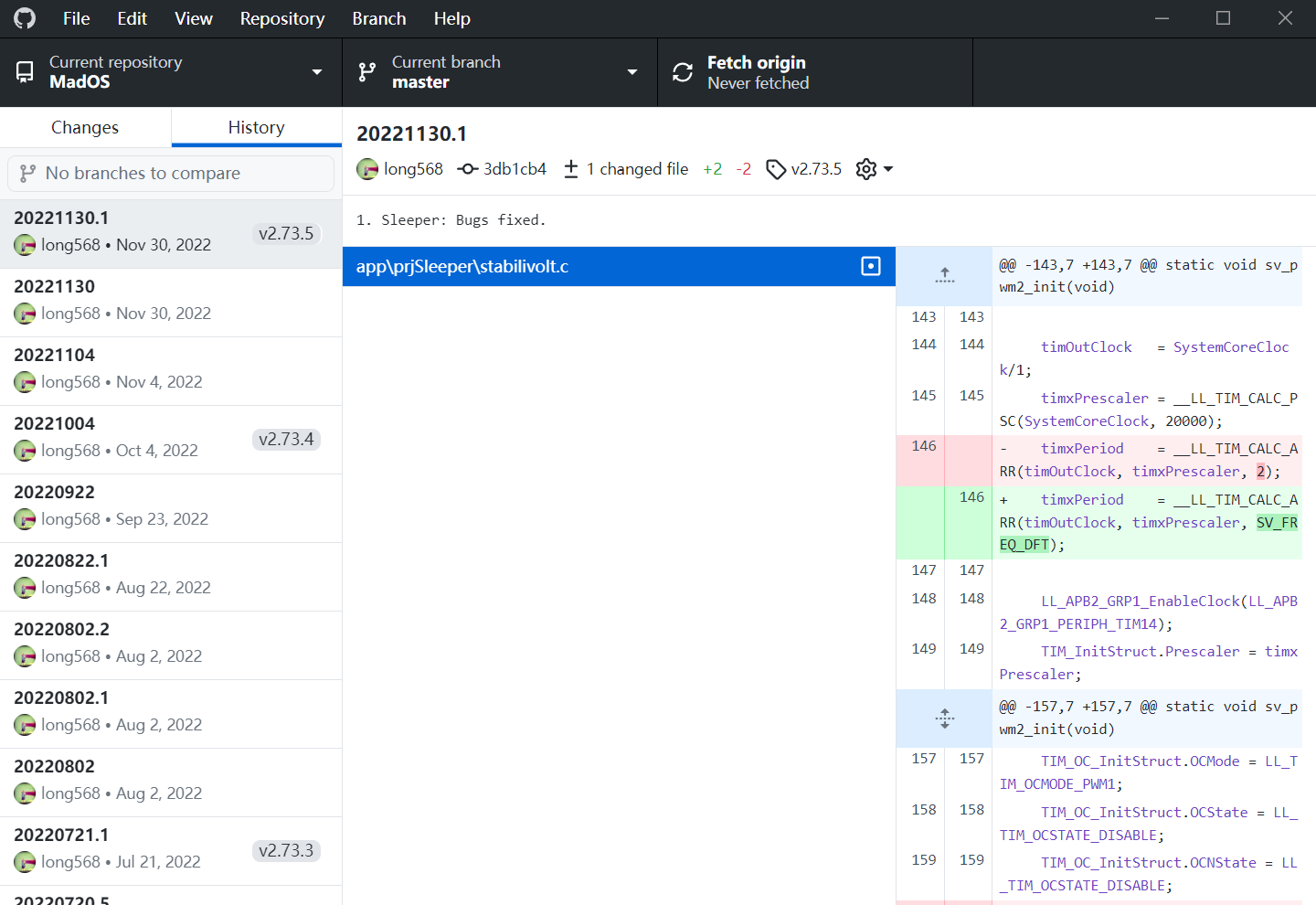Image resolution: width=1316 pixels, height=905 pixels.
Task: Click the commit hash icon near 3db1cb4
Action: coord(468,169)
